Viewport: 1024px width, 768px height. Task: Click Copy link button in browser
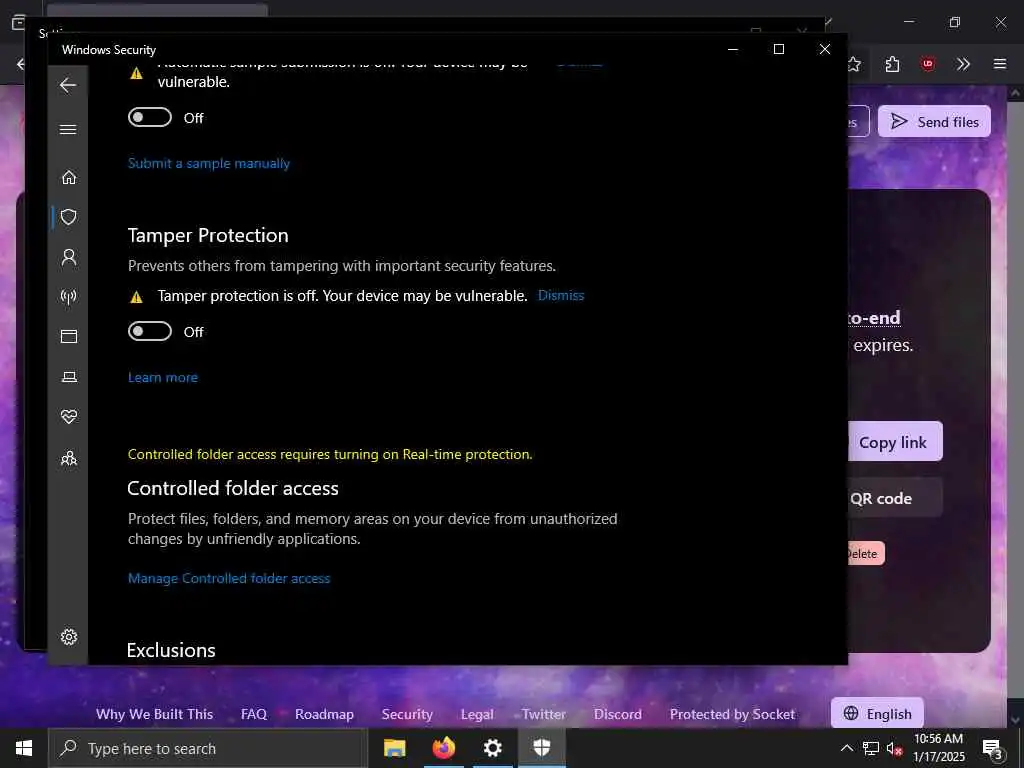(x=895, y=441)
